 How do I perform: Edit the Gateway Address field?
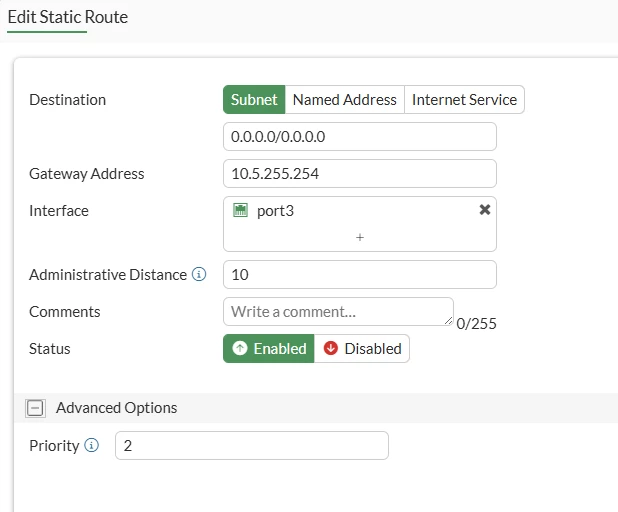(359, 173)
